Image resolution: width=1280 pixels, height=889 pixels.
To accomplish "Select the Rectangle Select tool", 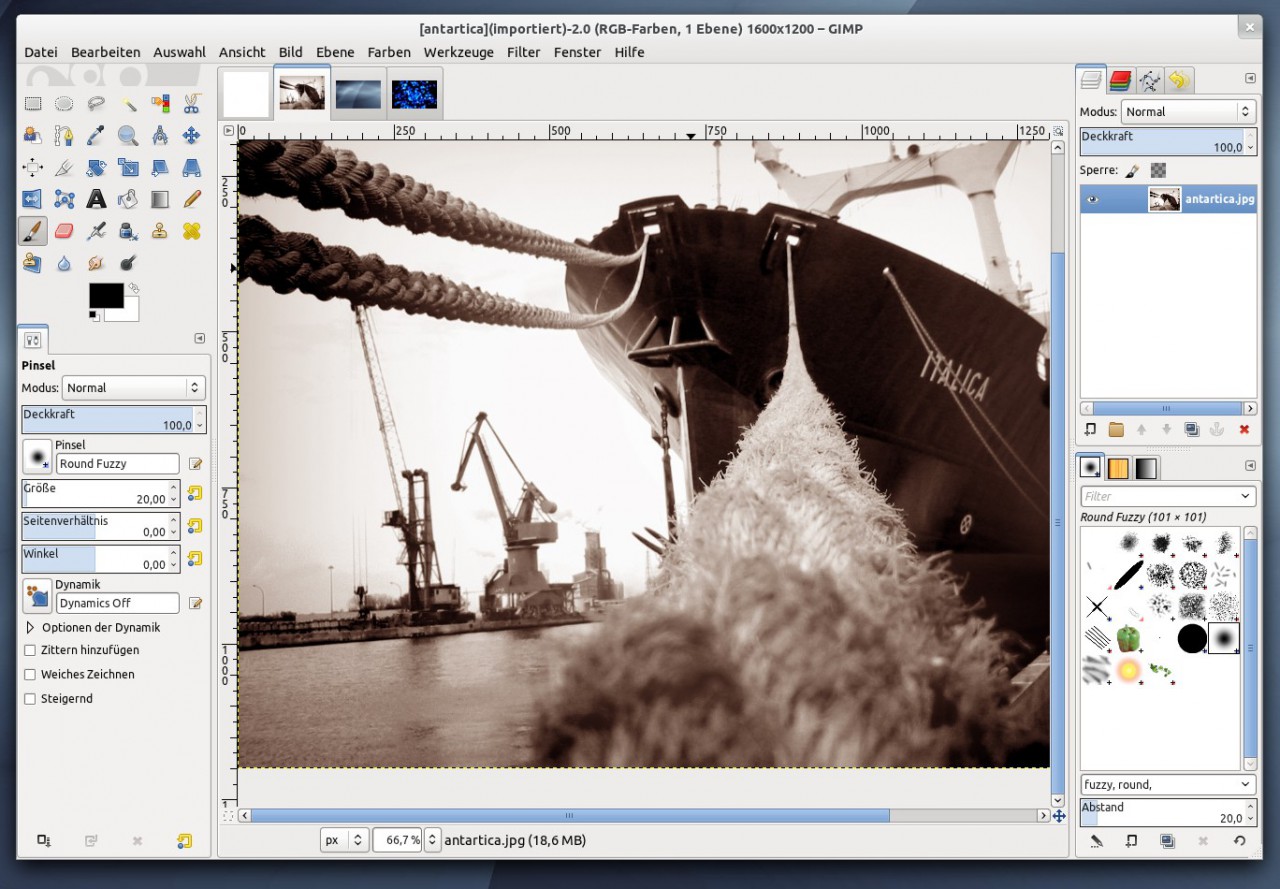I will click(x=32, y=103).
